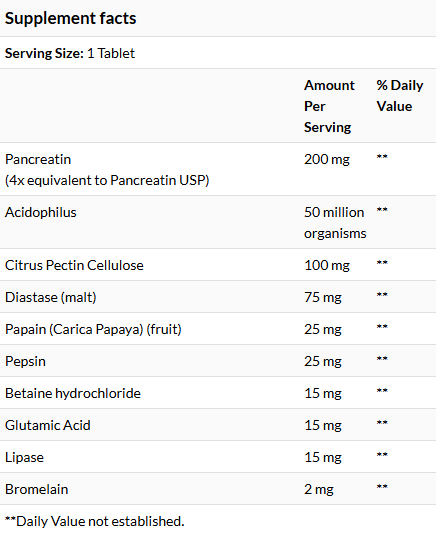
Task: Click the 50 million organisms amount
Action: pyautogui.click(x=335, y=223)
